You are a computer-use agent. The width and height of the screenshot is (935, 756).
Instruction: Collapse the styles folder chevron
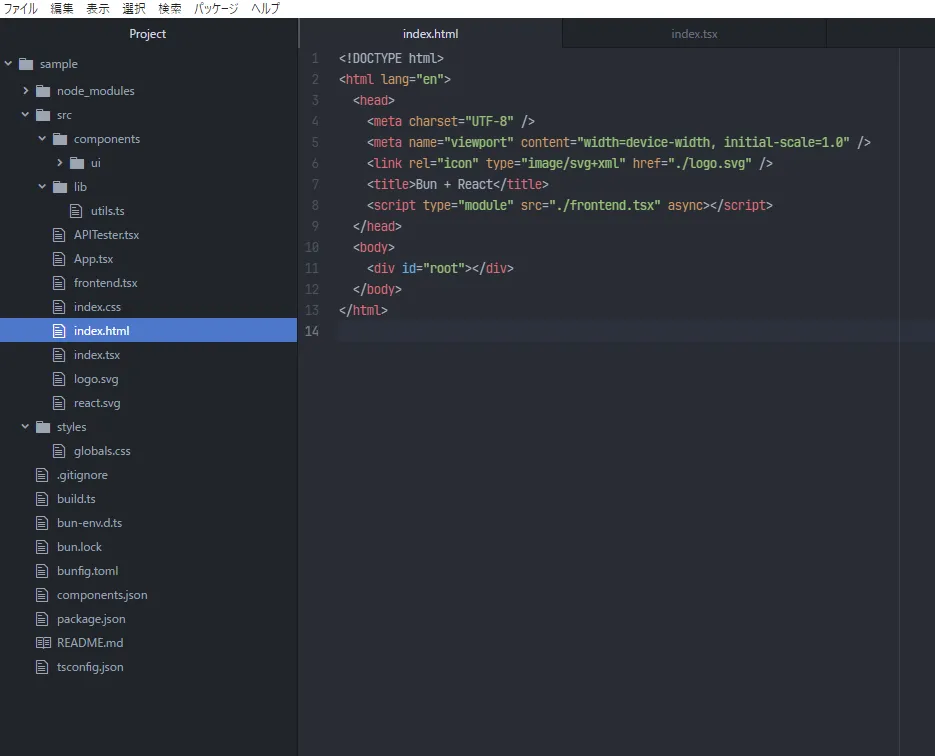click(x=25, y=426)
